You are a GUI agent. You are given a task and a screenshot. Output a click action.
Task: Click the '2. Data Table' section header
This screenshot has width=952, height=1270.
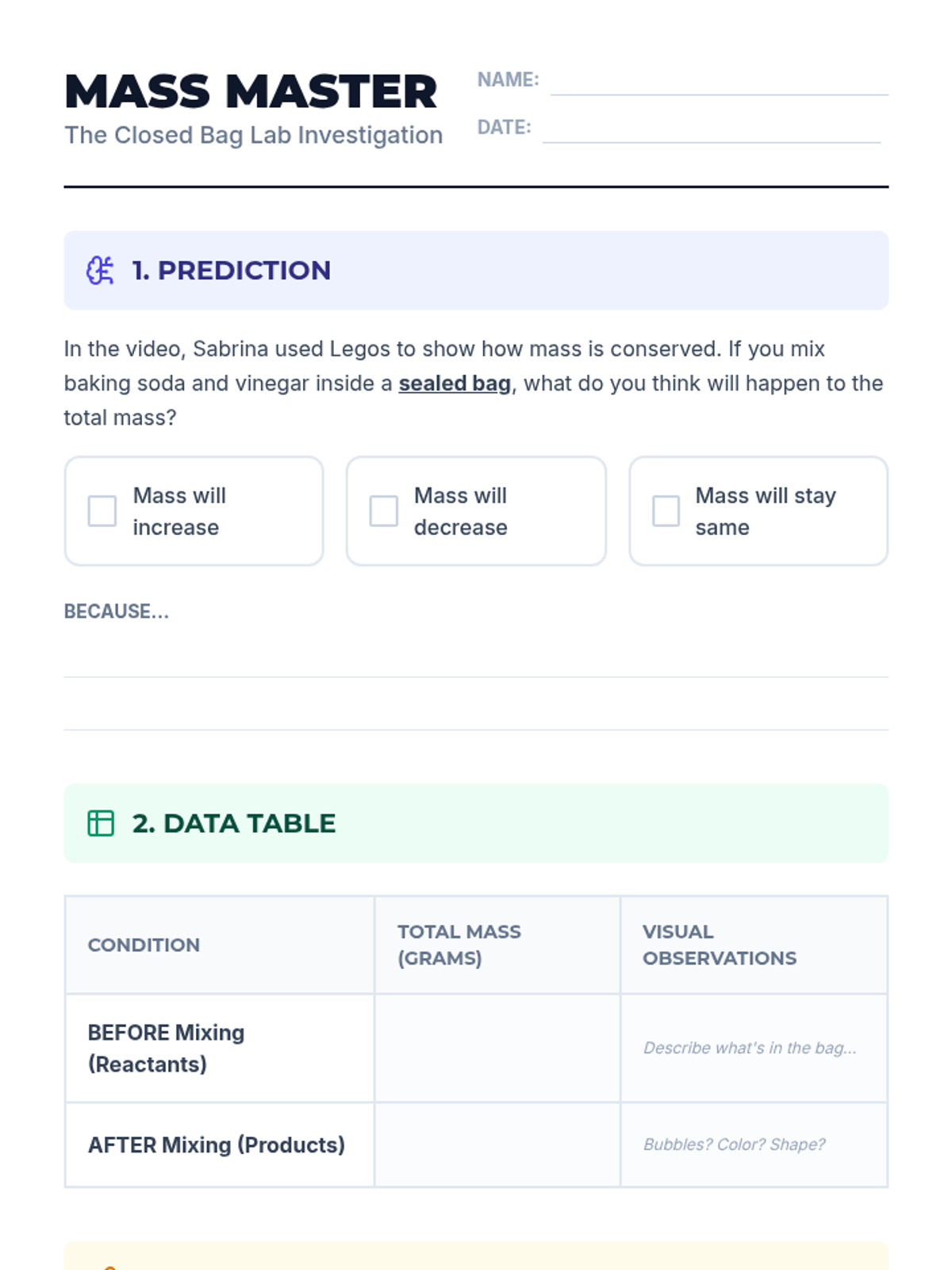234,823
